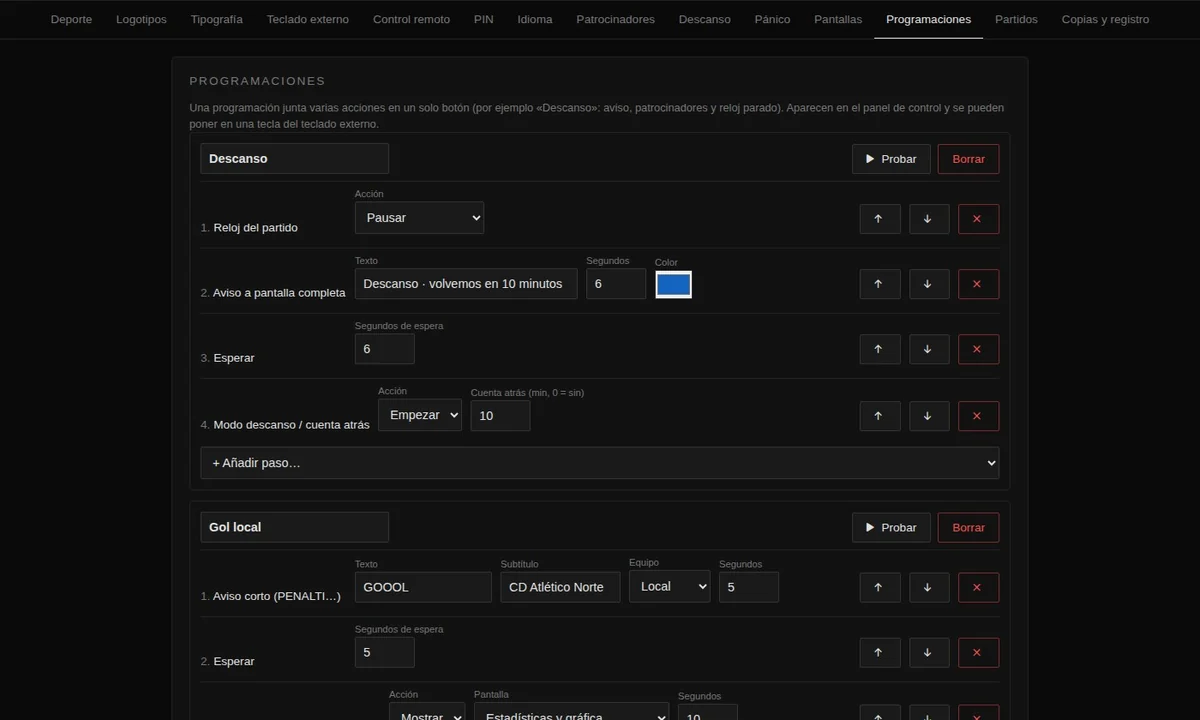1200x720 pixels.
Task: Edit the GOOOL text field
Action: tap(423, 587)
